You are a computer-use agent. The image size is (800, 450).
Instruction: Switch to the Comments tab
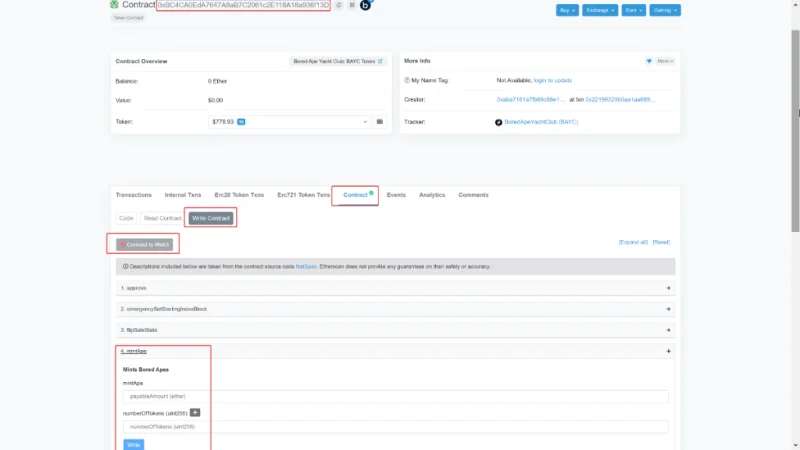coord(473,195)
